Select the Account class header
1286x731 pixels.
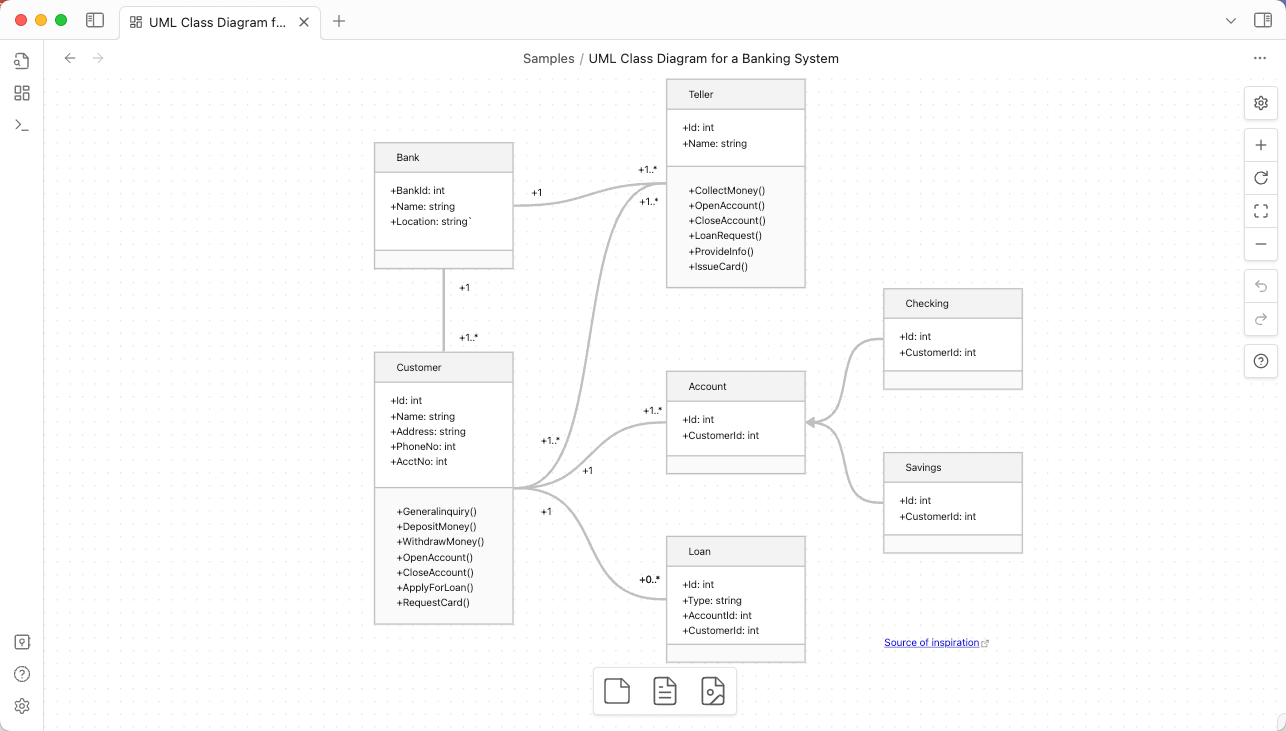point(736,386)
